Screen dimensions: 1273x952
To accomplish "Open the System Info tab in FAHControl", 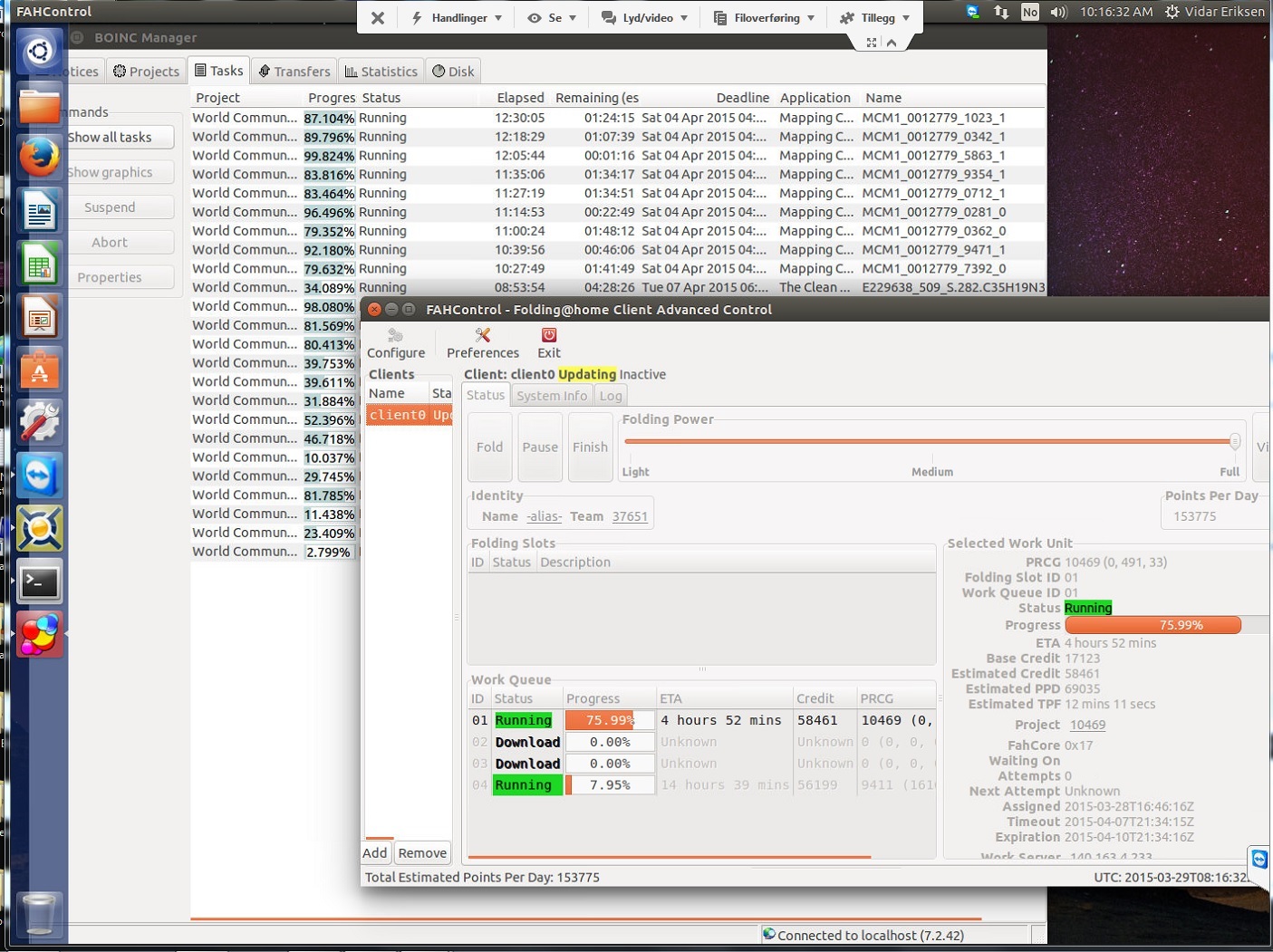I will [x=552, y=396].
